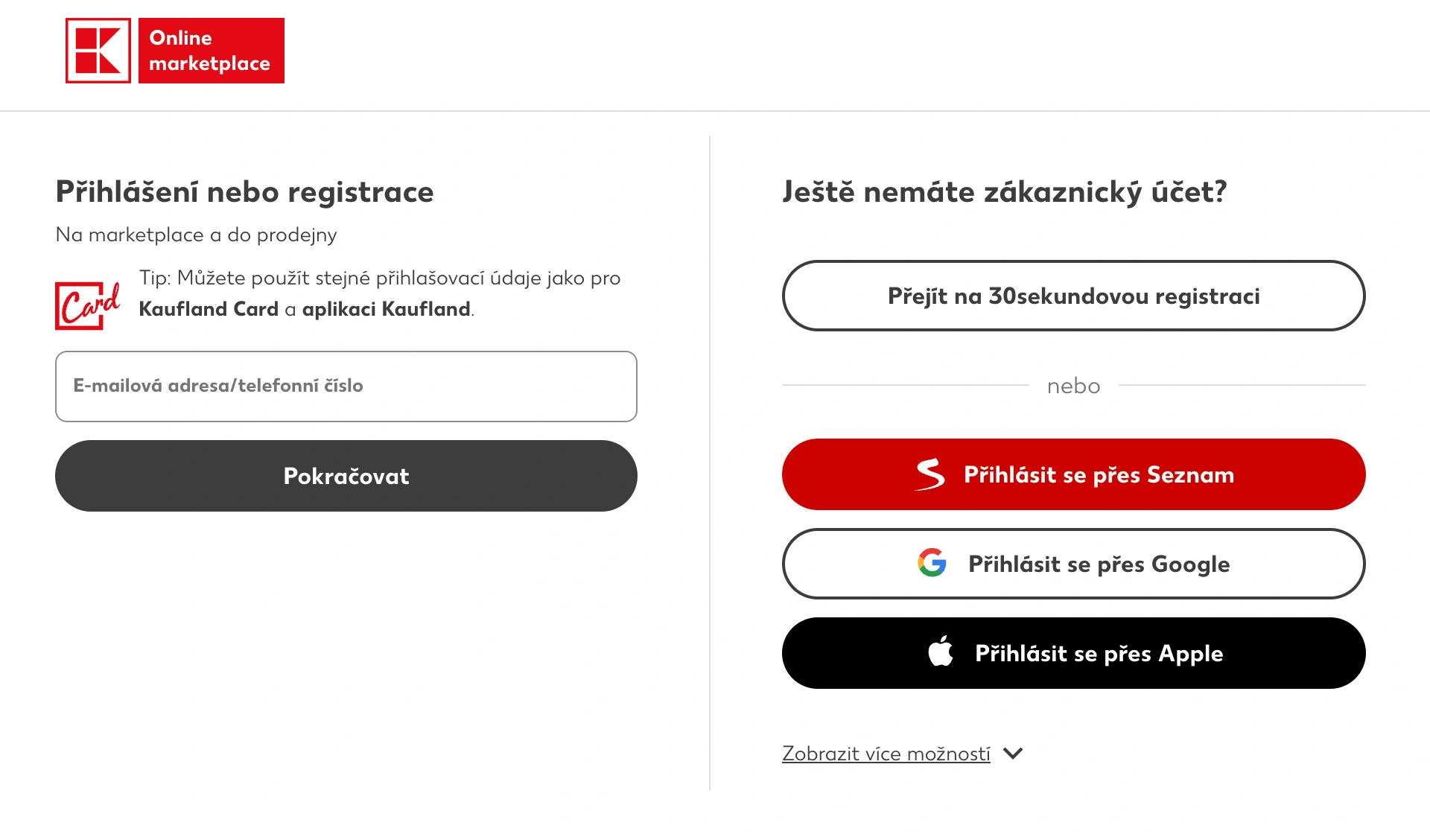Click the Google G icon
The image size is (1430, 840).
pyautogui.click(x=933, y=564)
